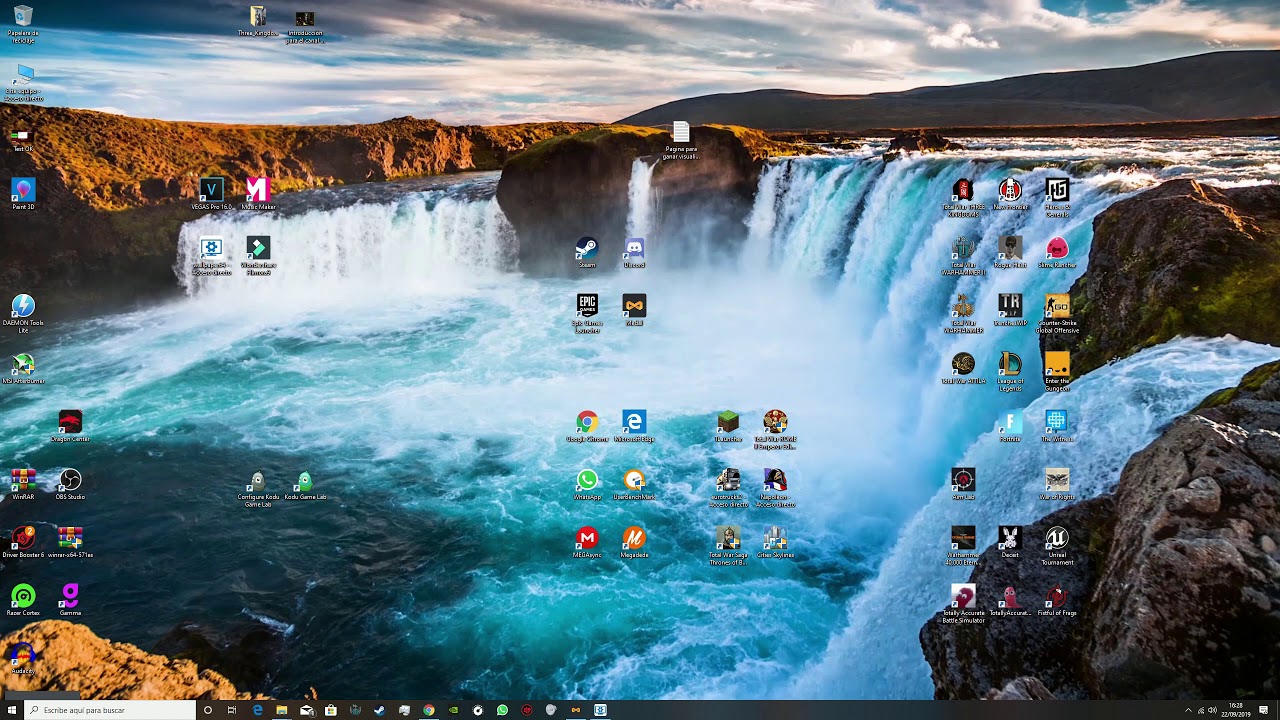This screenshot has width=1280, height=720.
Task: Open the Dragon Center shortcut
Action: (70, 426)
